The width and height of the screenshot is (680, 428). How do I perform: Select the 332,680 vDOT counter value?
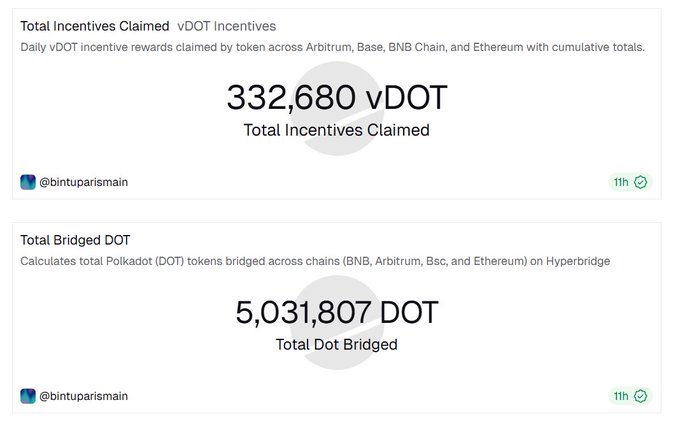tap(336, 98)
